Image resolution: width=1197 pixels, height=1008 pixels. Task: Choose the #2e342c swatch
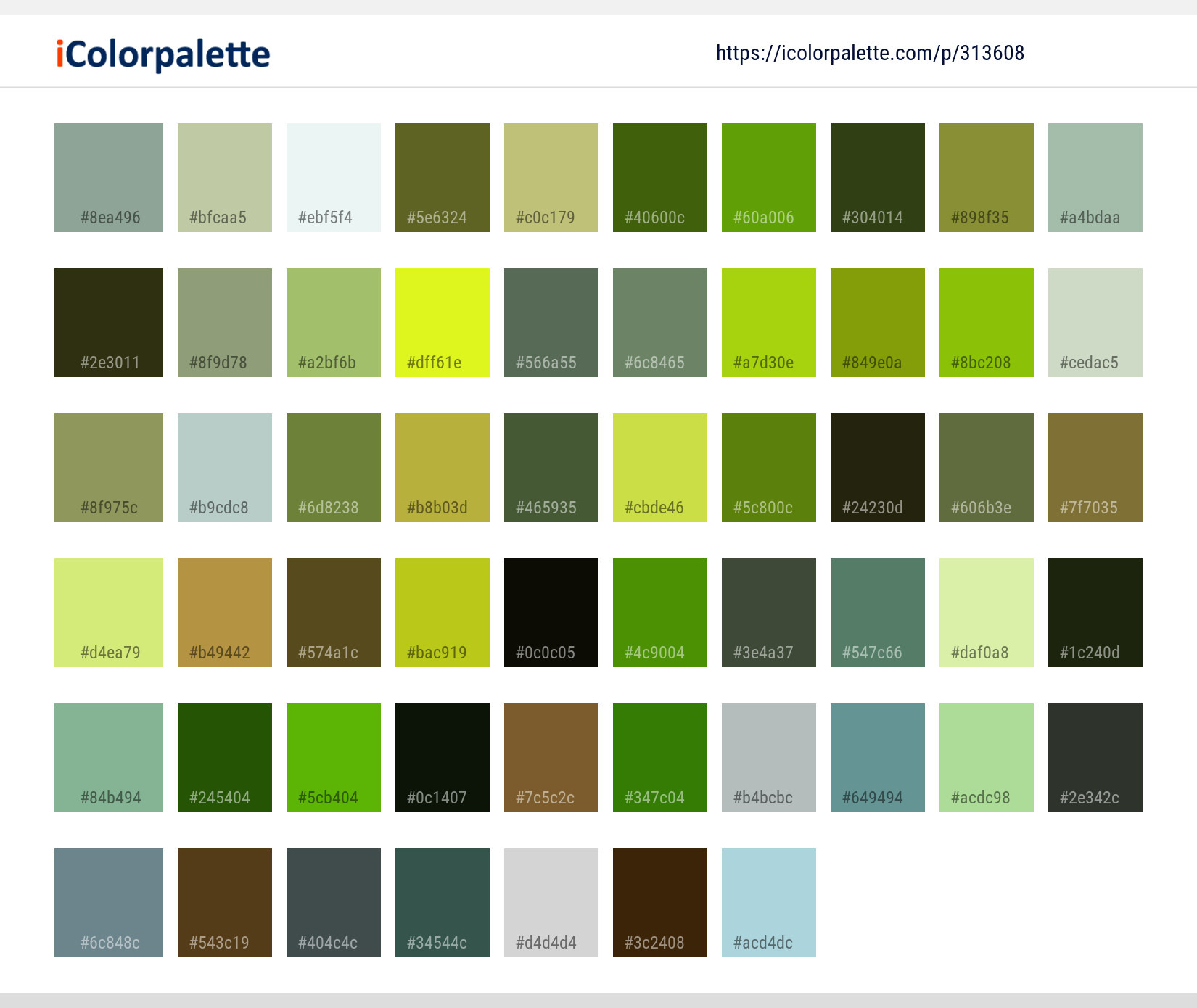1095,758
